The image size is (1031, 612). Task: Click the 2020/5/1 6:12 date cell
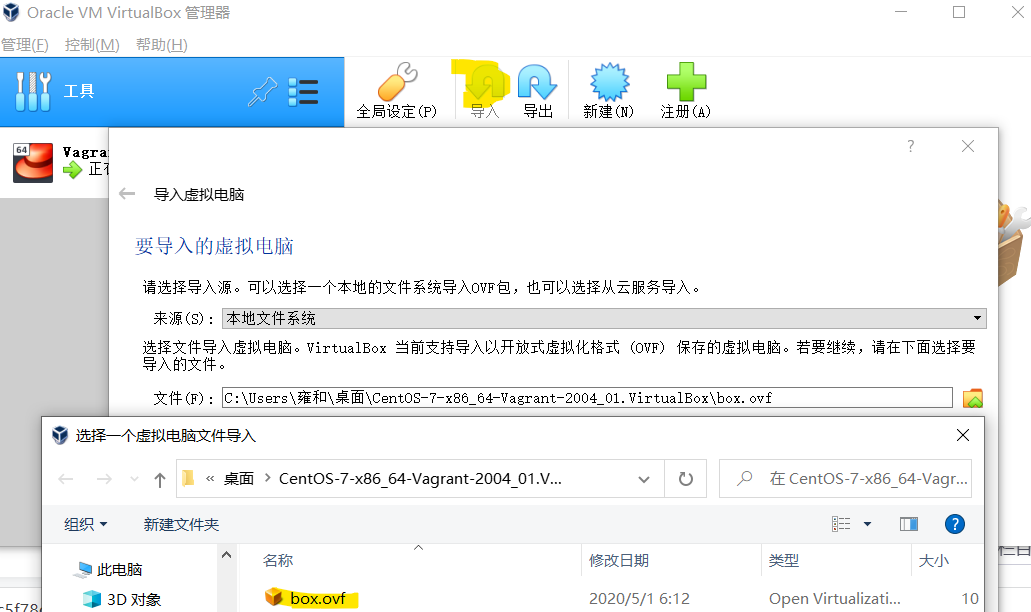click(639, 598)
